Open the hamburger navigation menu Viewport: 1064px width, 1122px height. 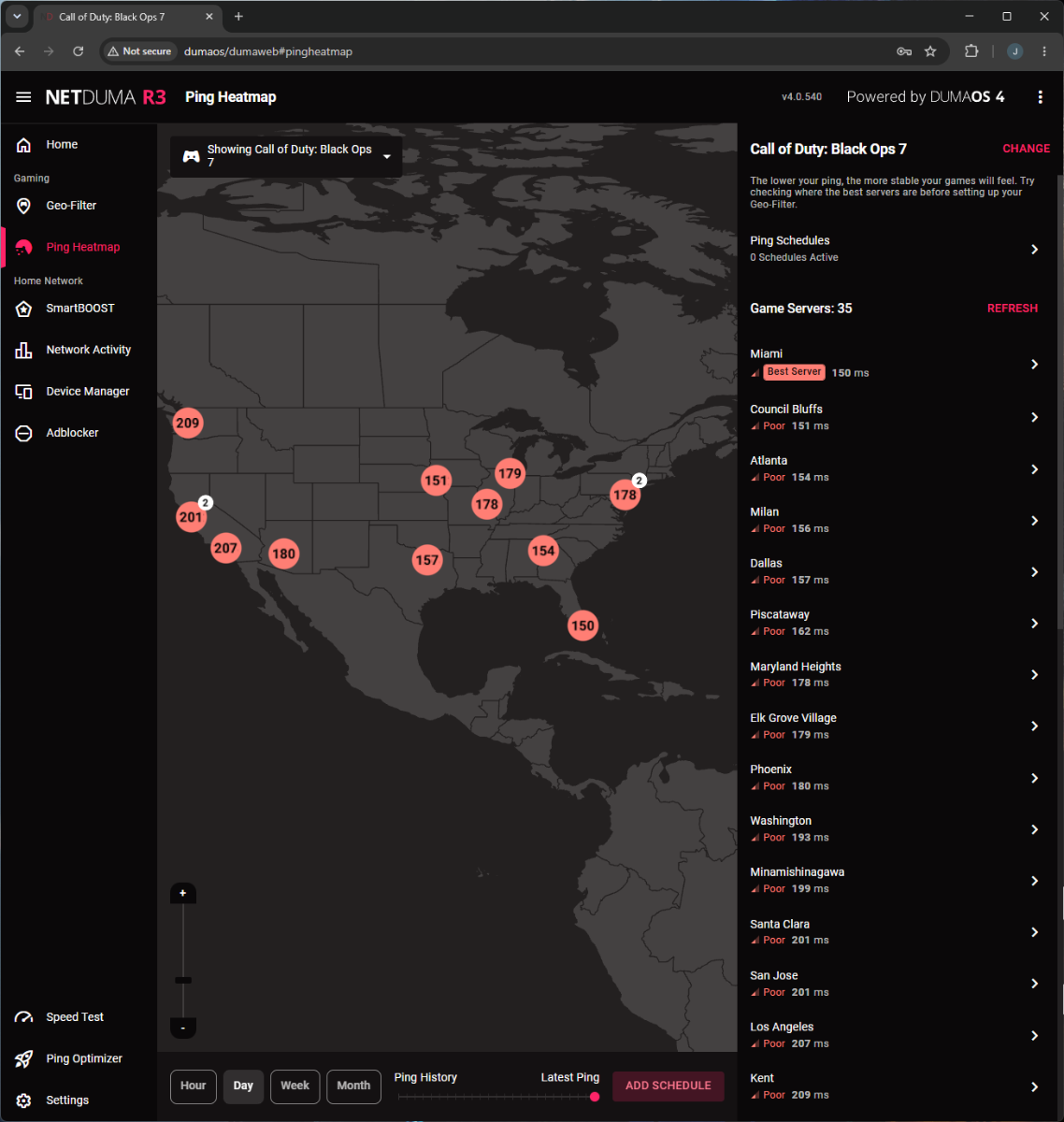point(24,97)
